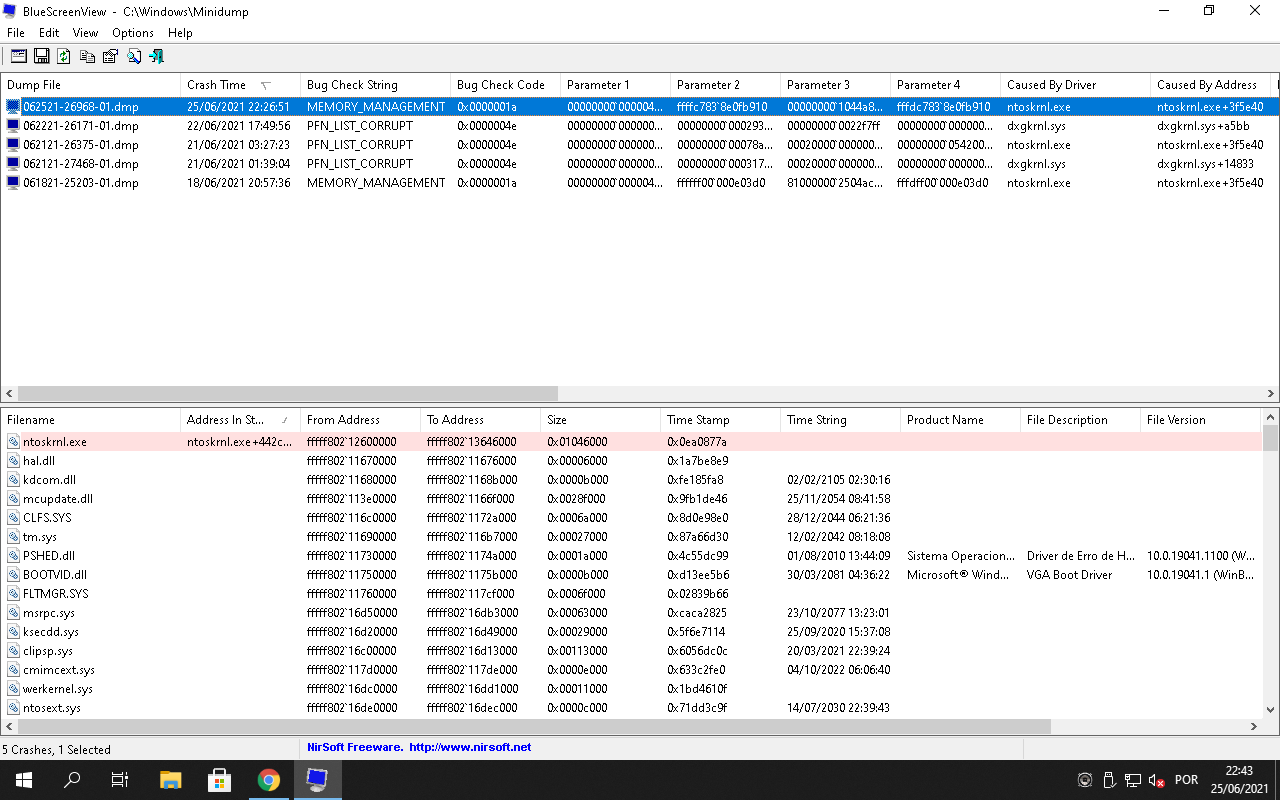Click the kdcom.dll file icon
The height and width of the screenshot is (800, 1280).
13,480
